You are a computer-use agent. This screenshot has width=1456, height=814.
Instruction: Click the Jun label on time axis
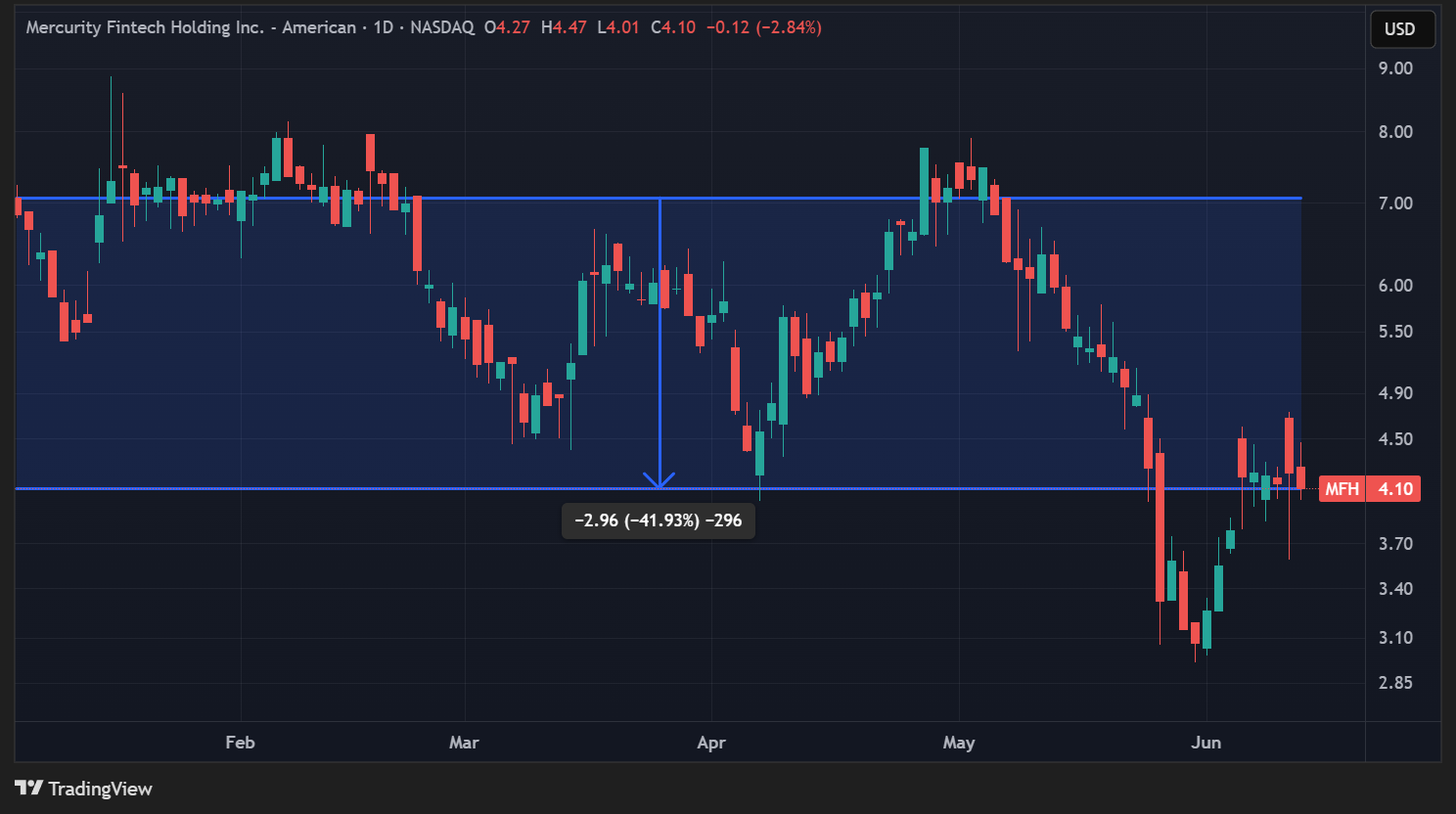1206,743
